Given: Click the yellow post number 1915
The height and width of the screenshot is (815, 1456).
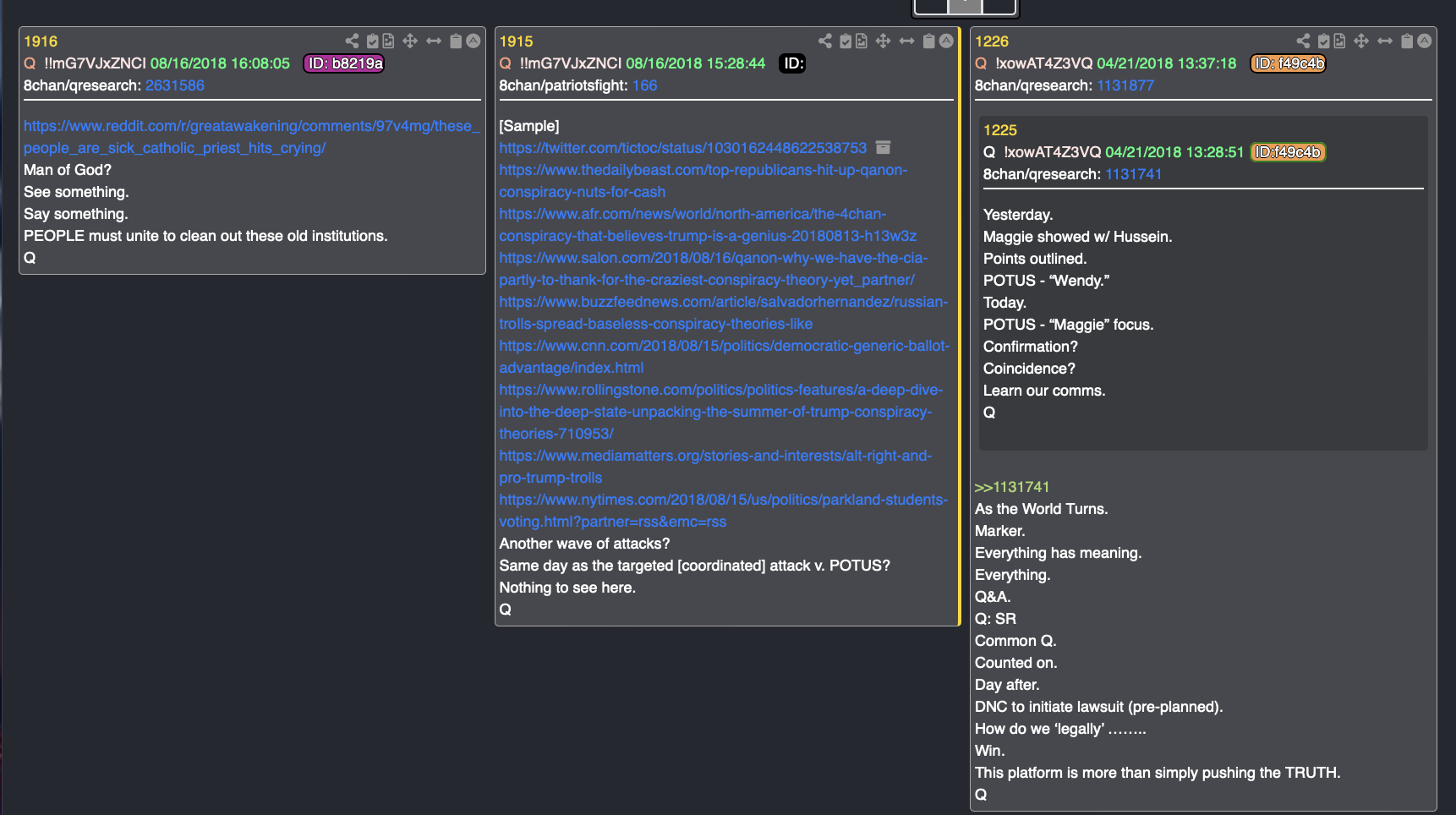Looking at the screenshot, I should 516,41.
